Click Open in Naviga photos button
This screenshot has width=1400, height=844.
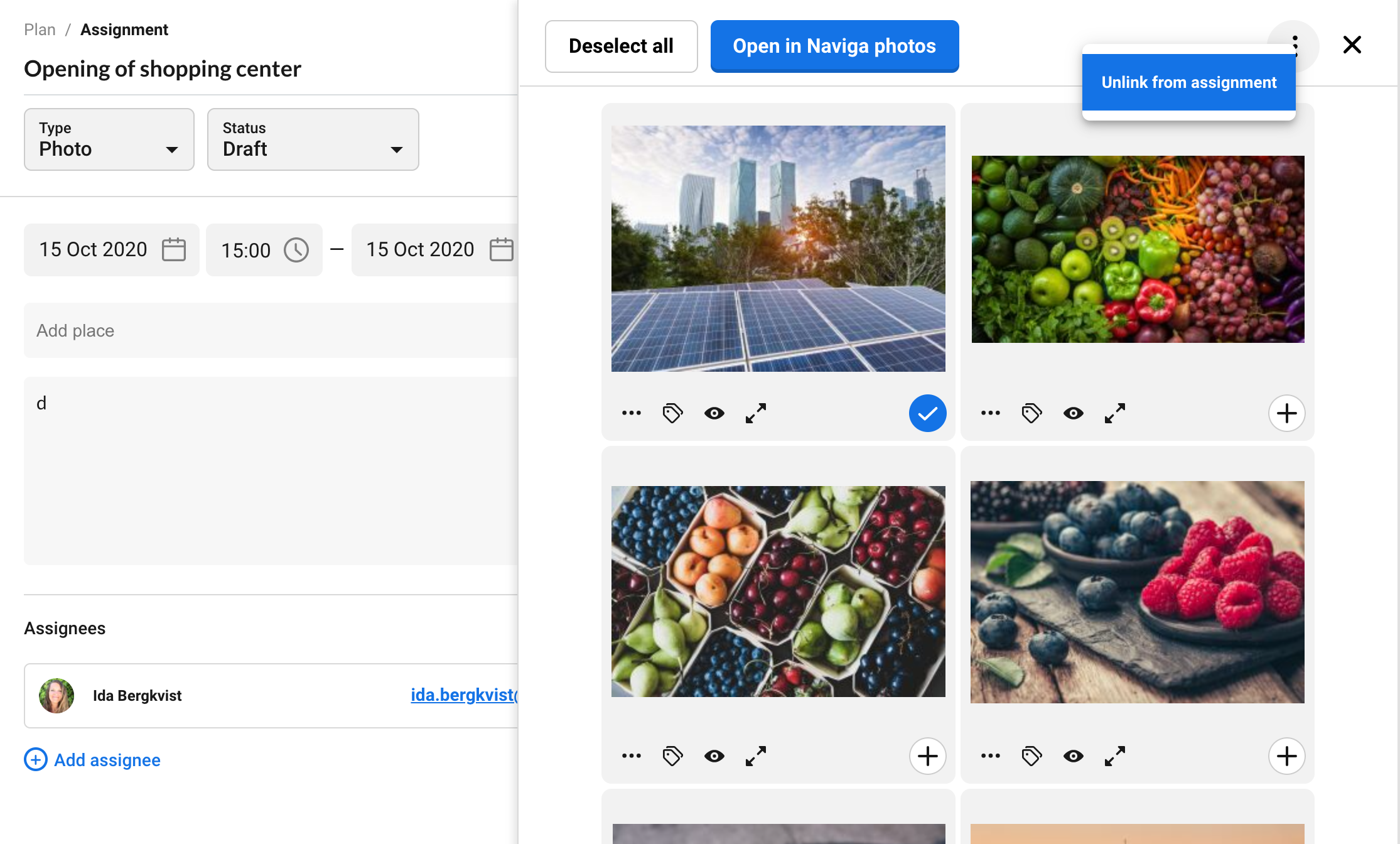(x=834, y=46)
